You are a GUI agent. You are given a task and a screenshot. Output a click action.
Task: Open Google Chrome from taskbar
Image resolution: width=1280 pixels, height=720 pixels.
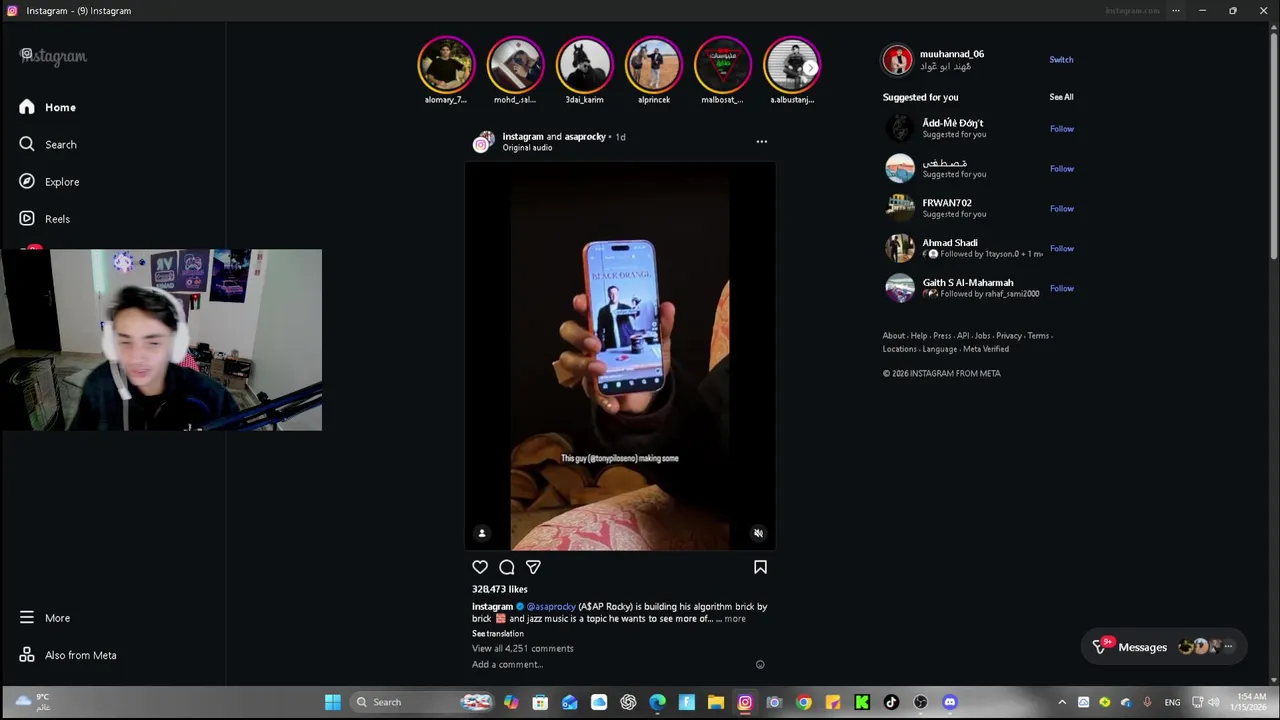(804, 702)
